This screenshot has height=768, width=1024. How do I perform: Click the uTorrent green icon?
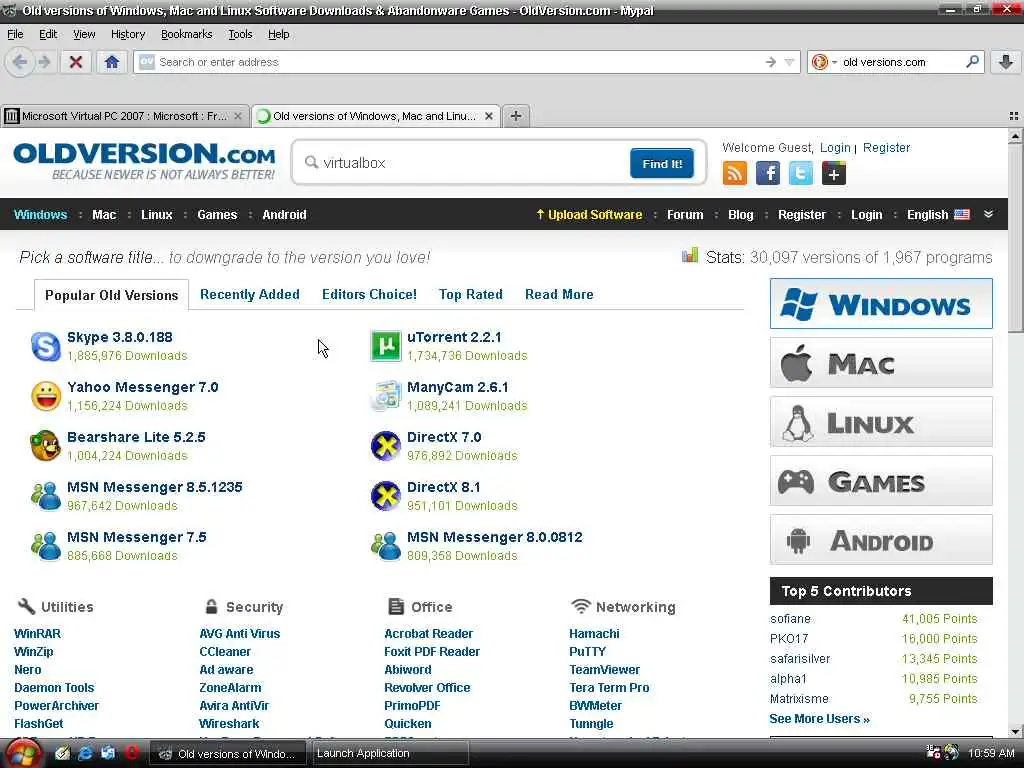(386, 346)
